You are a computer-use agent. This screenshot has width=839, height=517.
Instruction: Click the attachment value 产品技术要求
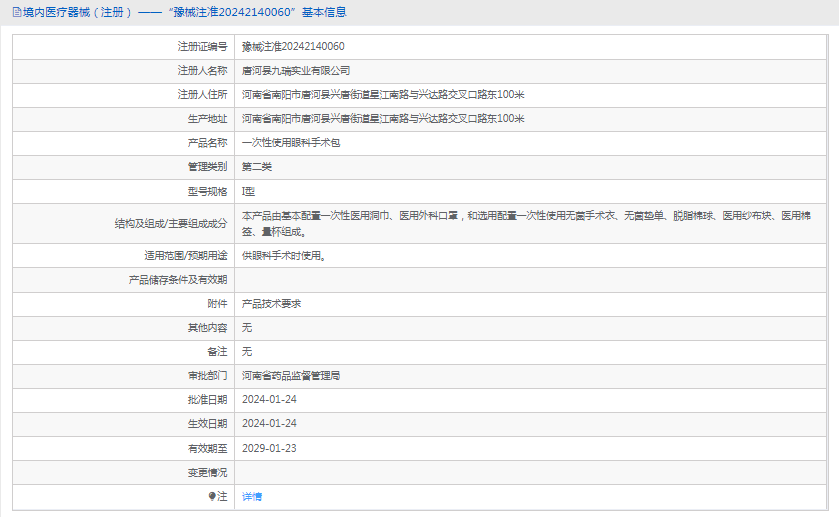pos(271,303)
